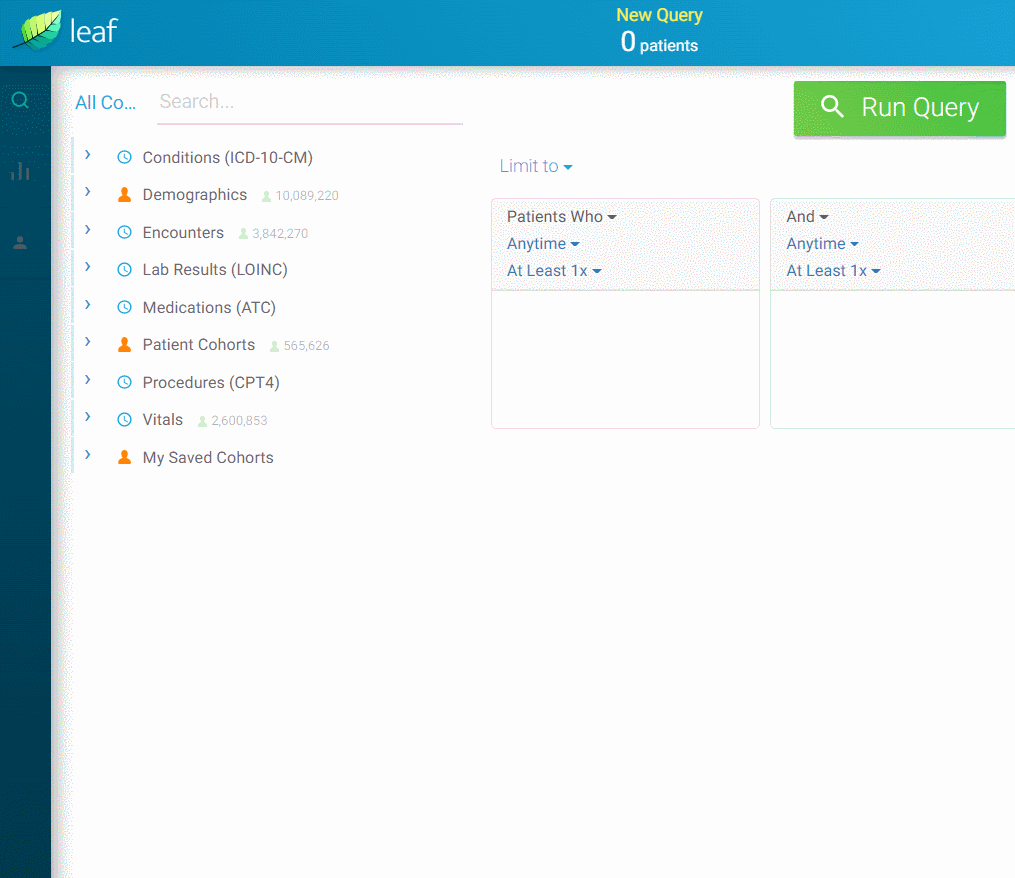Viewport: 1015px width, 878px height.
Task: Open the Patients Who dropdown
Action: [x=561, y=217]
